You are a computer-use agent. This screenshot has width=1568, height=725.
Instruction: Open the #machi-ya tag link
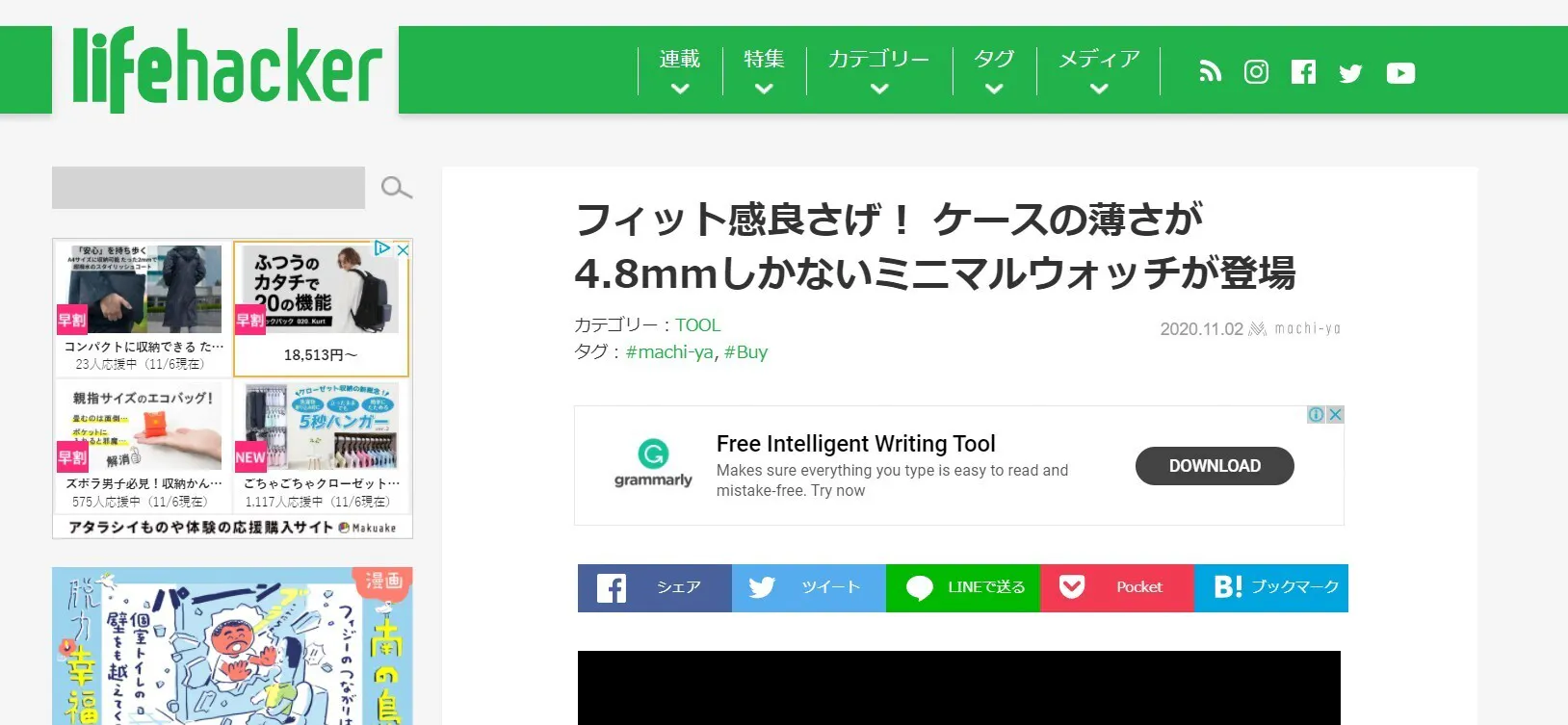669,352
